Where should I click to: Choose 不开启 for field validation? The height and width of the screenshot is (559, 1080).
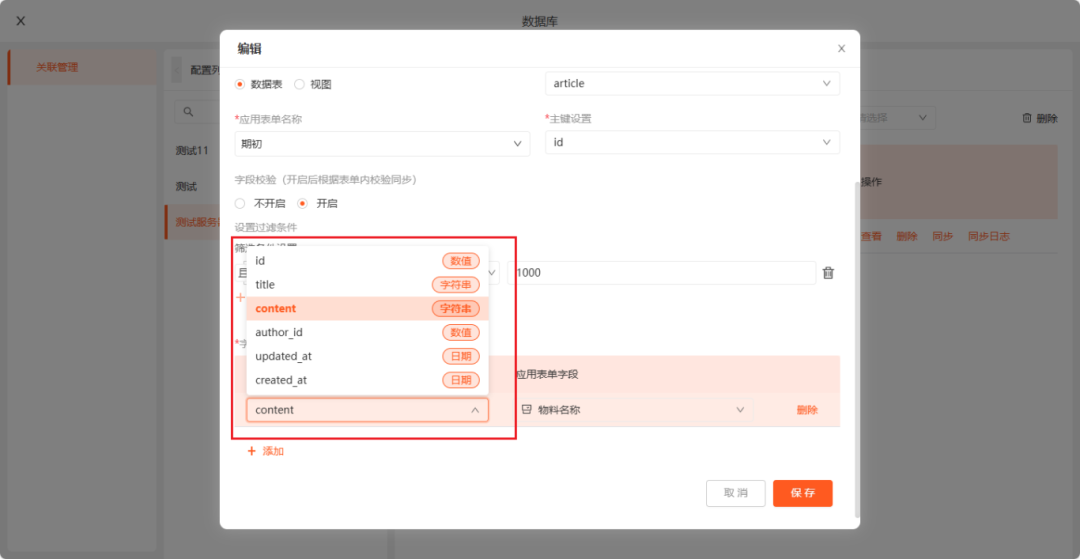[240, 204]
